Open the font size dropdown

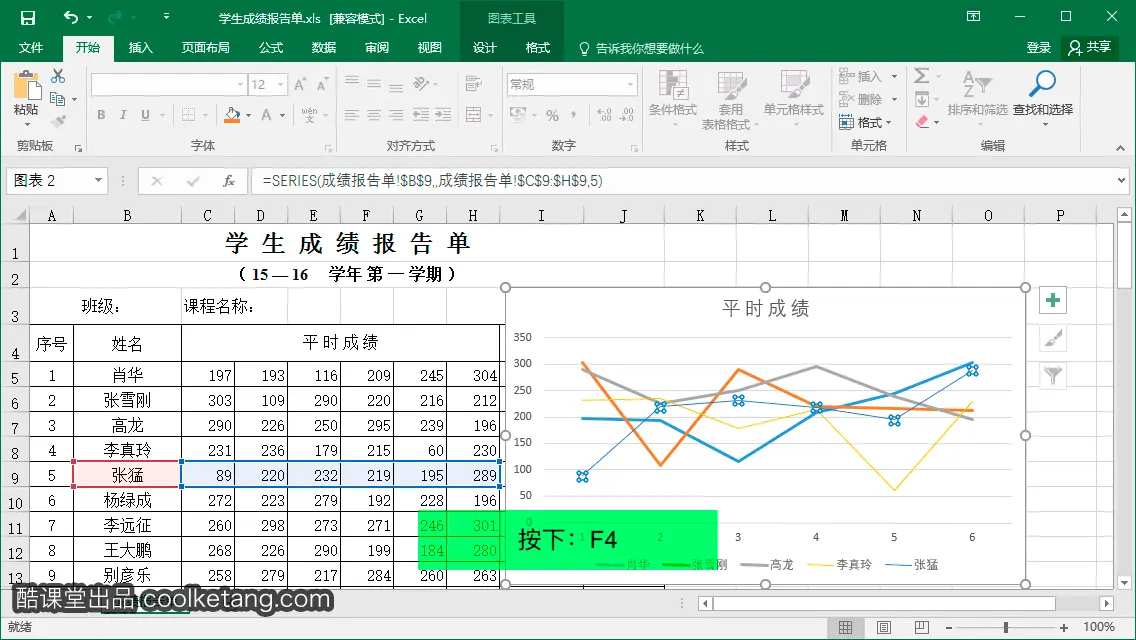pyautogui.click(x=281, y=85)
